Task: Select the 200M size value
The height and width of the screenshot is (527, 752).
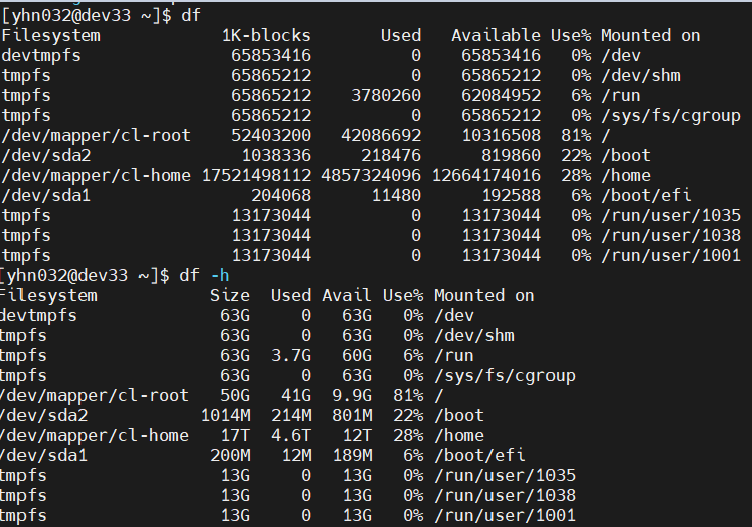Action: pyautogui.click(x=230, y=456)
